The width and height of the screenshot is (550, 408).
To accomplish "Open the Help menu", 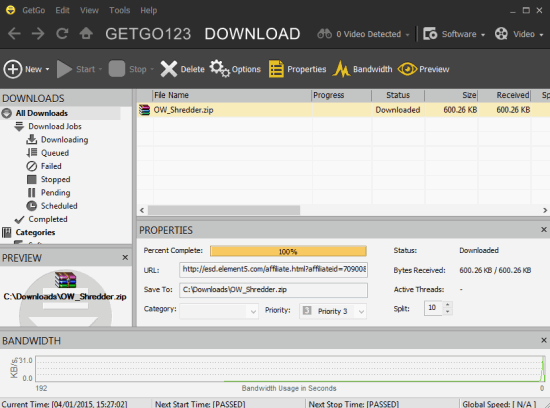I will click(x=149, y=10).
